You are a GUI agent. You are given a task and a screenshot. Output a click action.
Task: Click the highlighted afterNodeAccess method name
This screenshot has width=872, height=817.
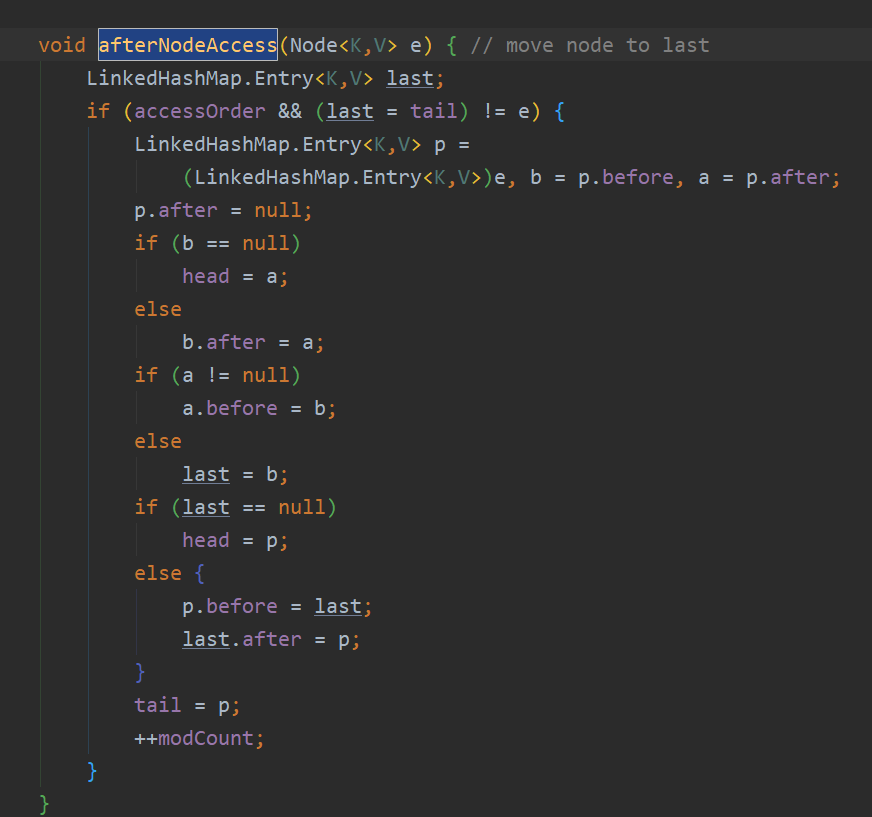[188, 45]
